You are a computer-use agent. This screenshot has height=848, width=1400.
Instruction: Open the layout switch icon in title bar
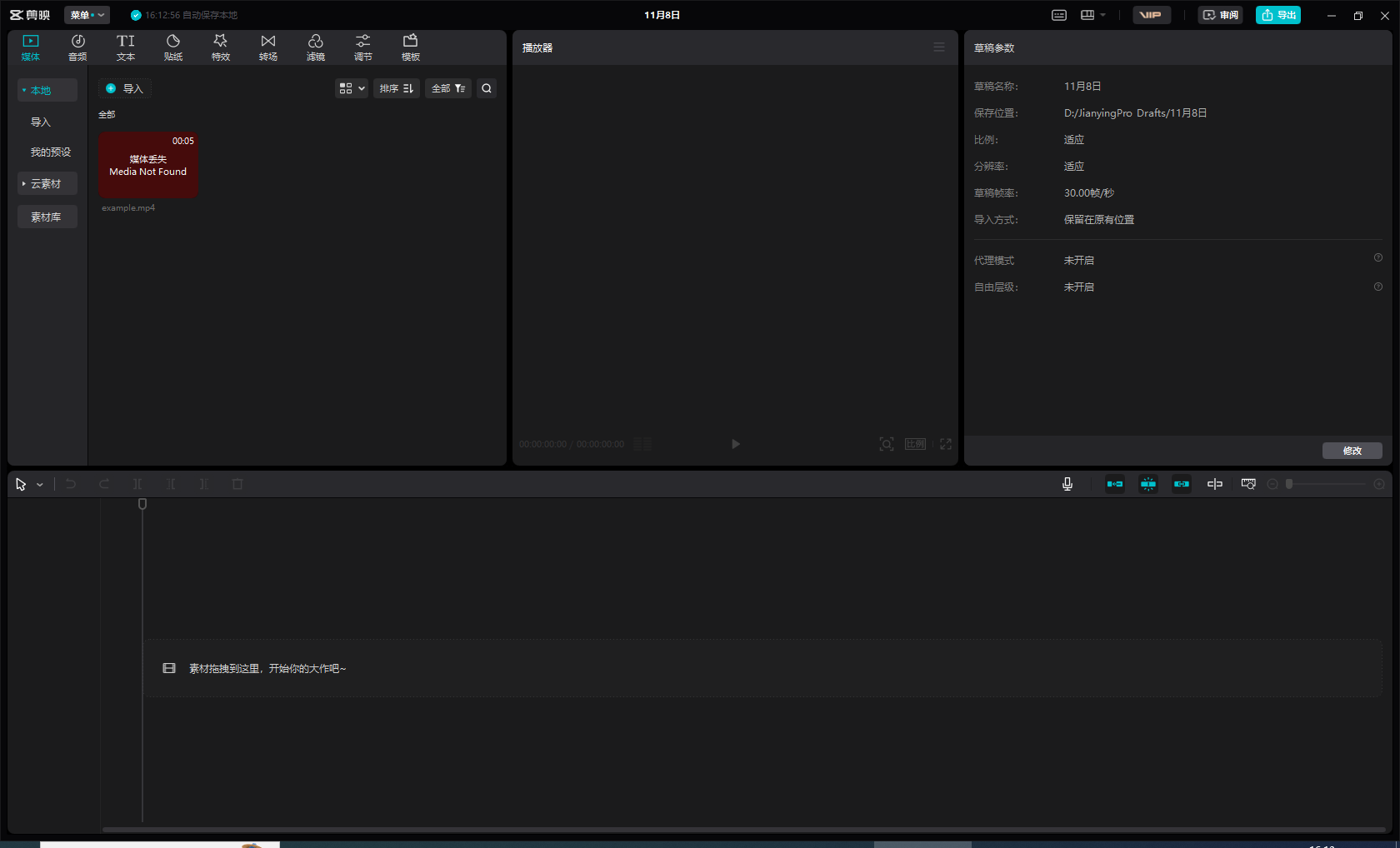tap(1087, 15)
